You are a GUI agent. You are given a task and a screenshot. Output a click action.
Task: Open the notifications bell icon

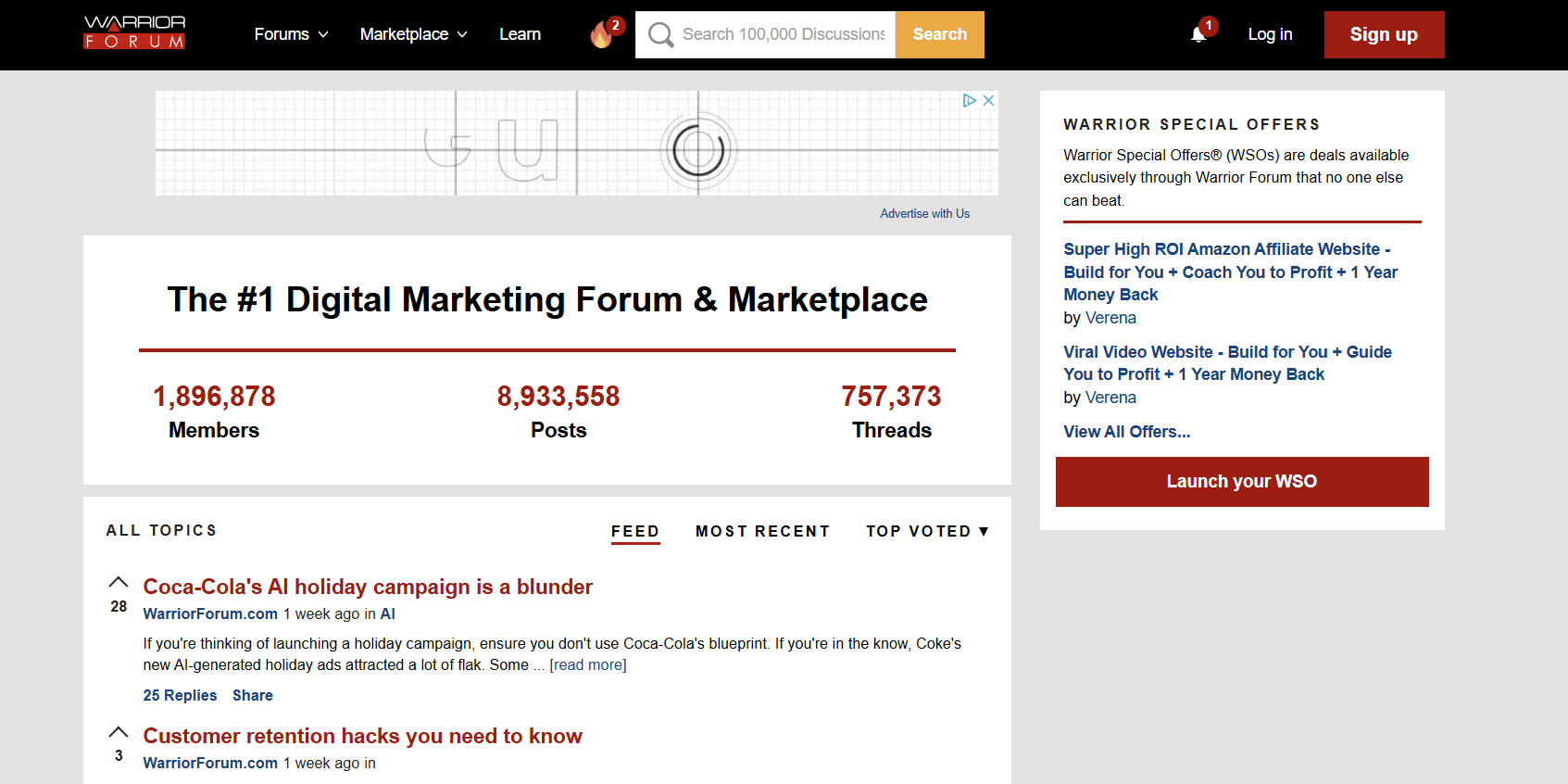click(1198, 35)
